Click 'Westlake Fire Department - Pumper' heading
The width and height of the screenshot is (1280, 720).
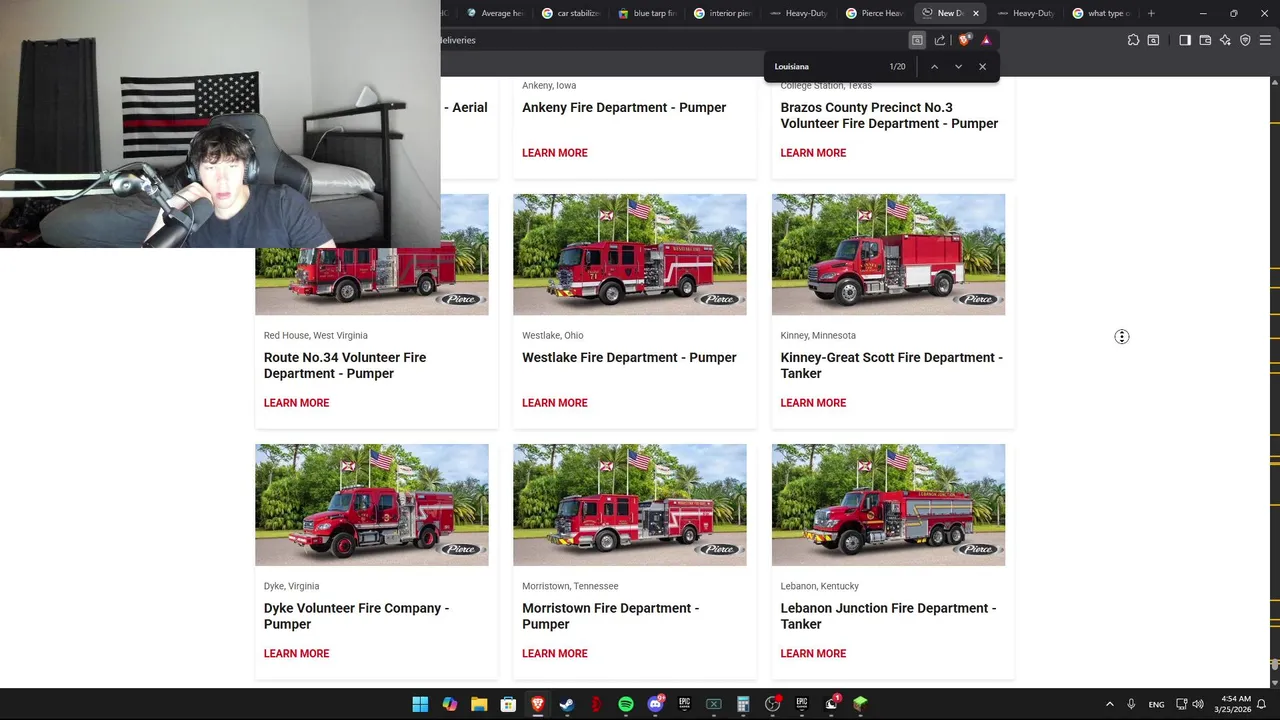tap(629, 358)
